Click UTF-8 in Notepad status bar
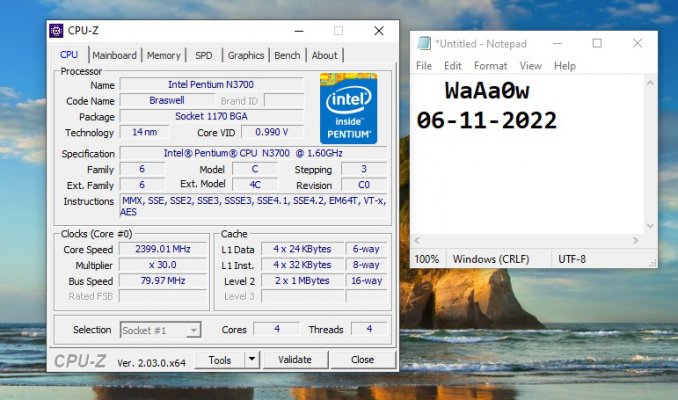 (572, 259)
